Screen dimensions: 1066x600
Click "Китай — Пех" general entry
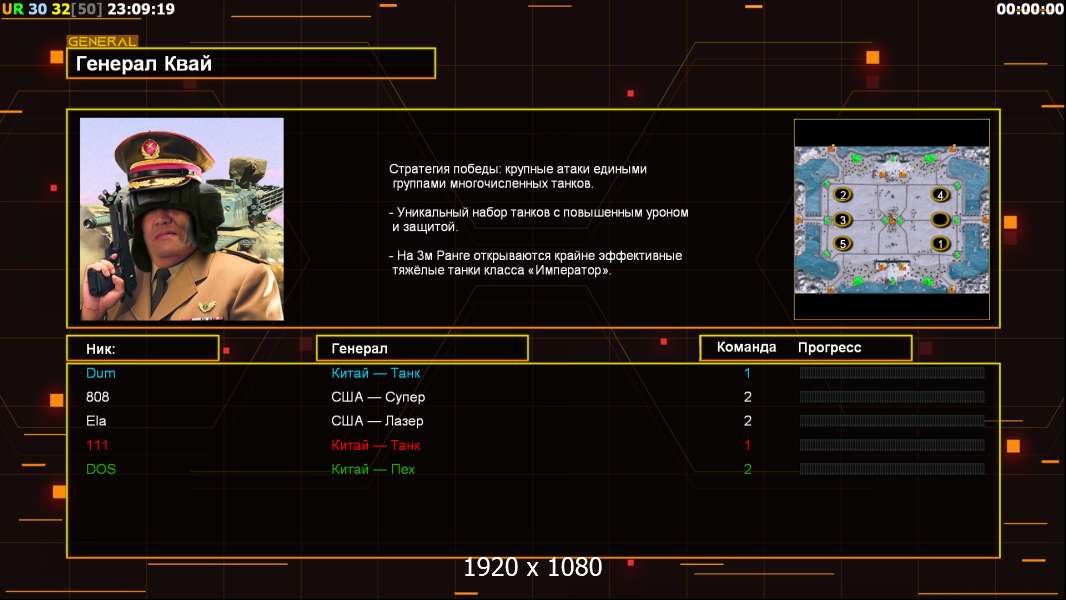click(x=373, y=469)
